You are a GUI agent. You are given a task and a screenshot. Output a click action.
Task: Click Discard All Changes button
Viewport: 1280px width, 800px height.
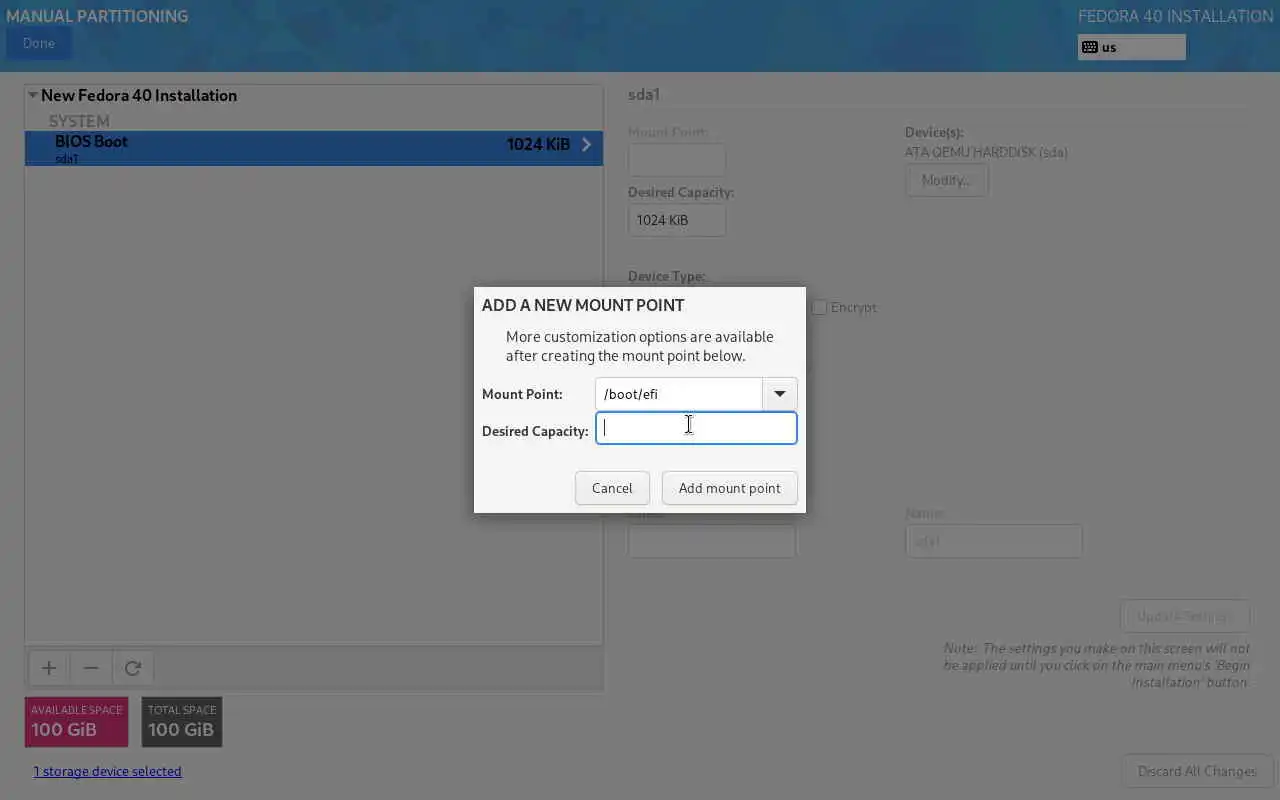point(1197,771)
